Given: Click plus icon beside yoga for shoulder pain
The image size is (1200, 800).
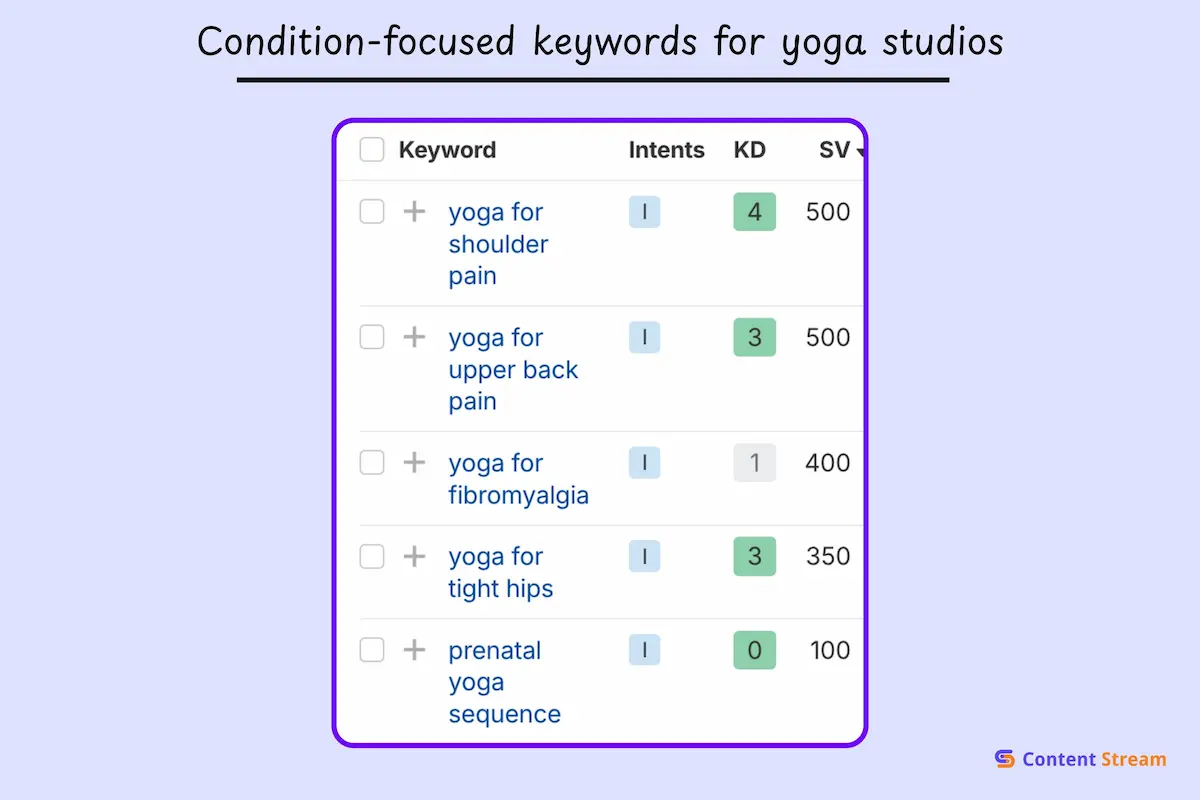Looking at the screenshot, I should click(x=414, y=212).
